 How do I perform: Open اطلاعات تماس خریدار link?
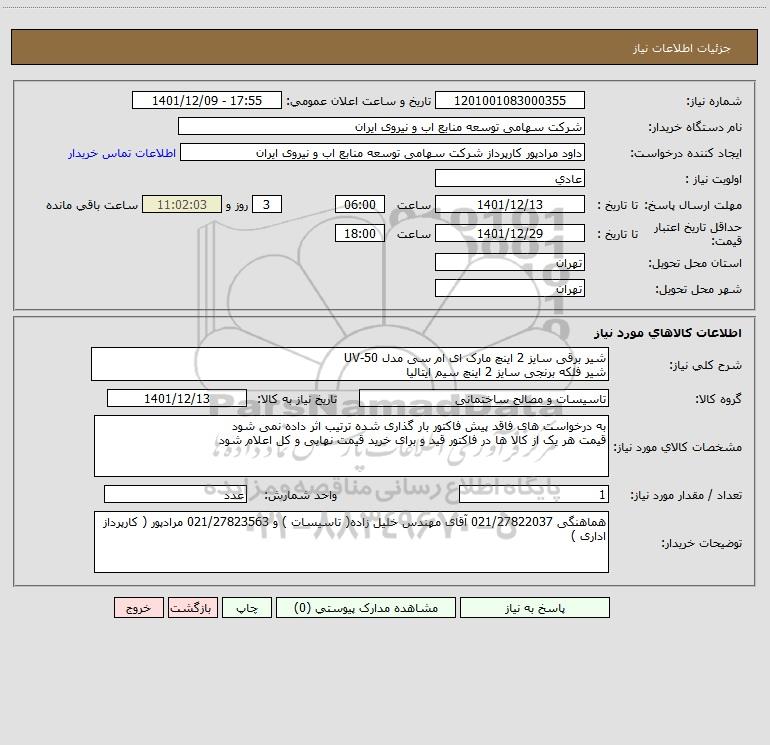122,153
